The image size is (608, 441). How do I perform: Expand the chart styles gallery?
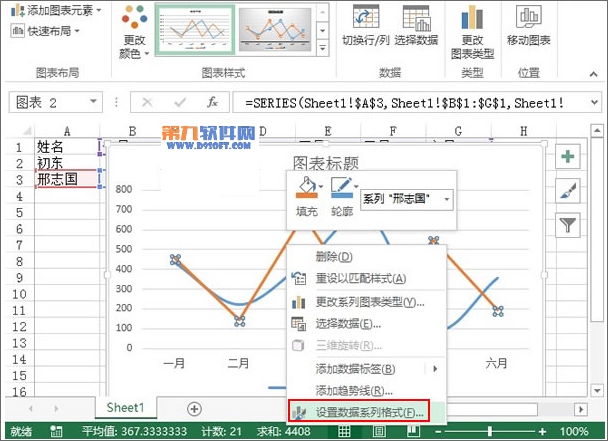coord(322,48)
